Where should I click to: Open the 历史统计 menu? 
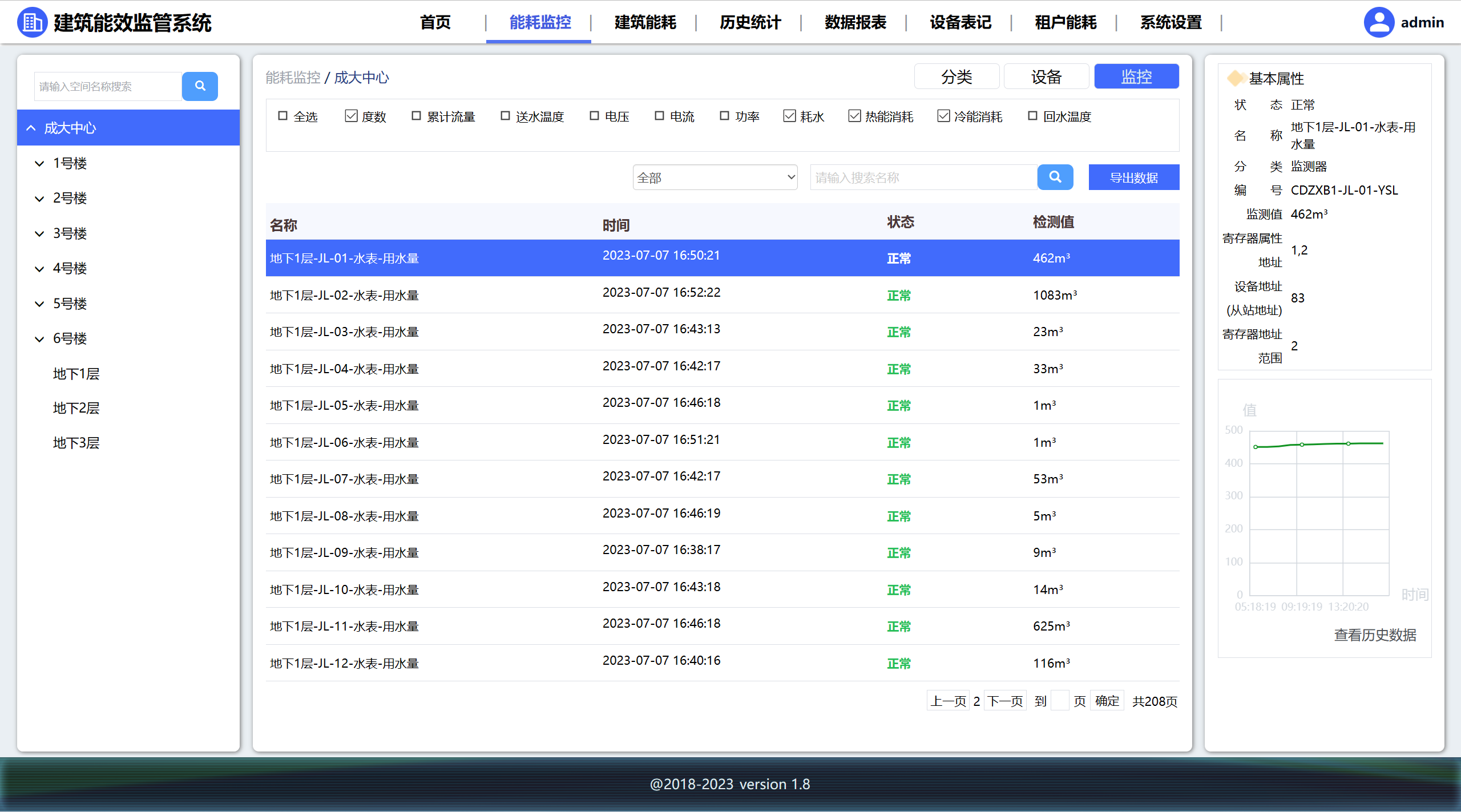coord(750,22)
